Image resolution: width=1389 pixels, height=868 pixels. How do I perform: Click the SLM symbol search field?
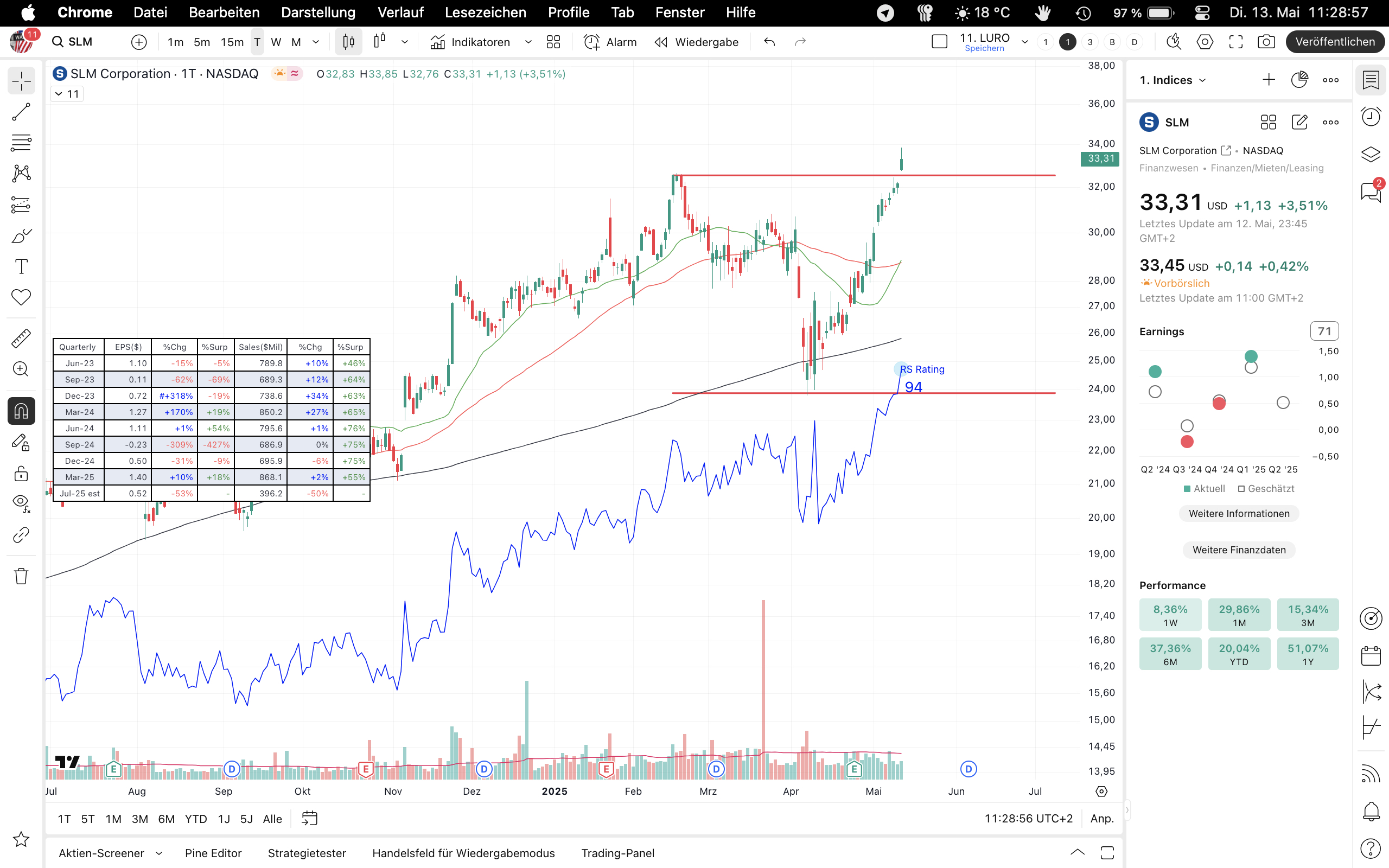(80, 42)
